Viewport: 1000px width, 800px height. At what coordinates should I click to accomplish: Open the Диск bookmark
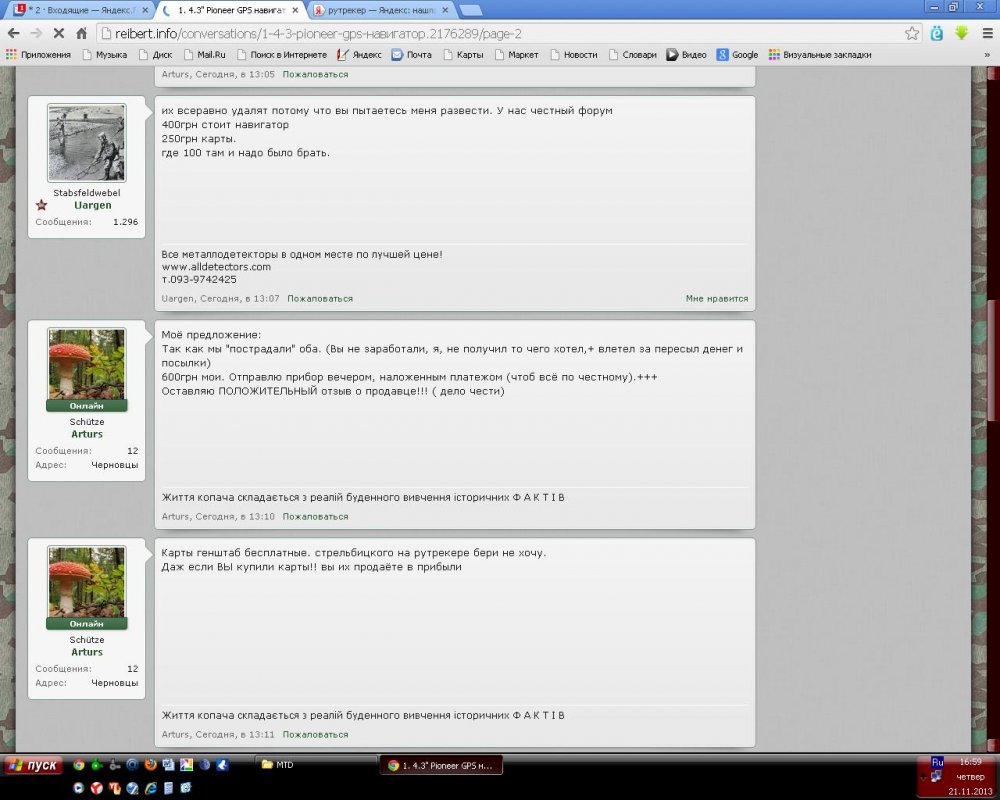(156, 55)
